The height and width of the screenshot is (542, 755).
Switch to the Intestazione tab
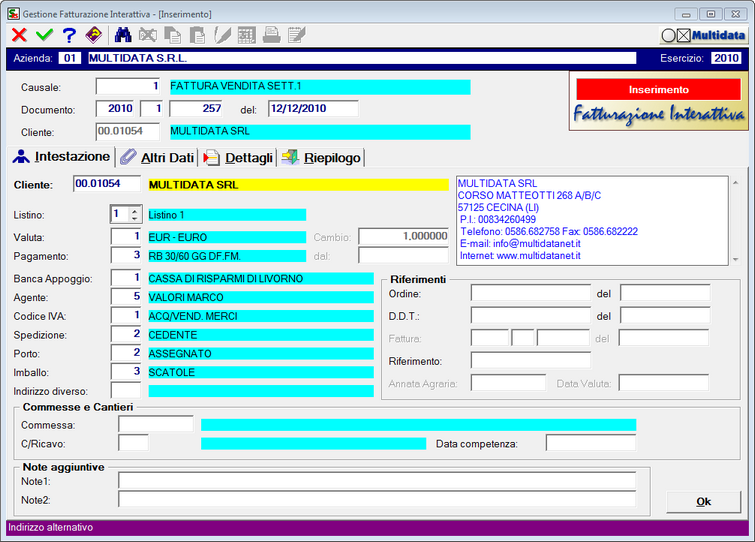62,157
